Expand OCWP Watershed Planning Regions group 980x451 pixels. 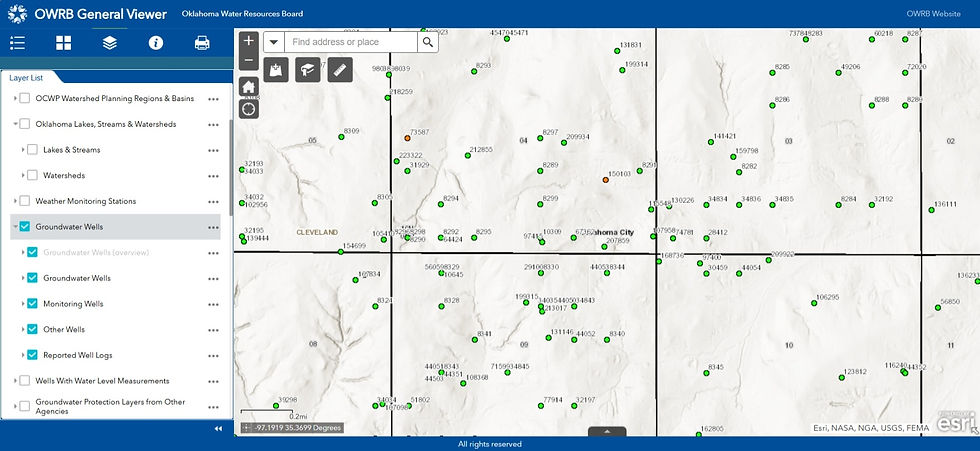point(15,98)
